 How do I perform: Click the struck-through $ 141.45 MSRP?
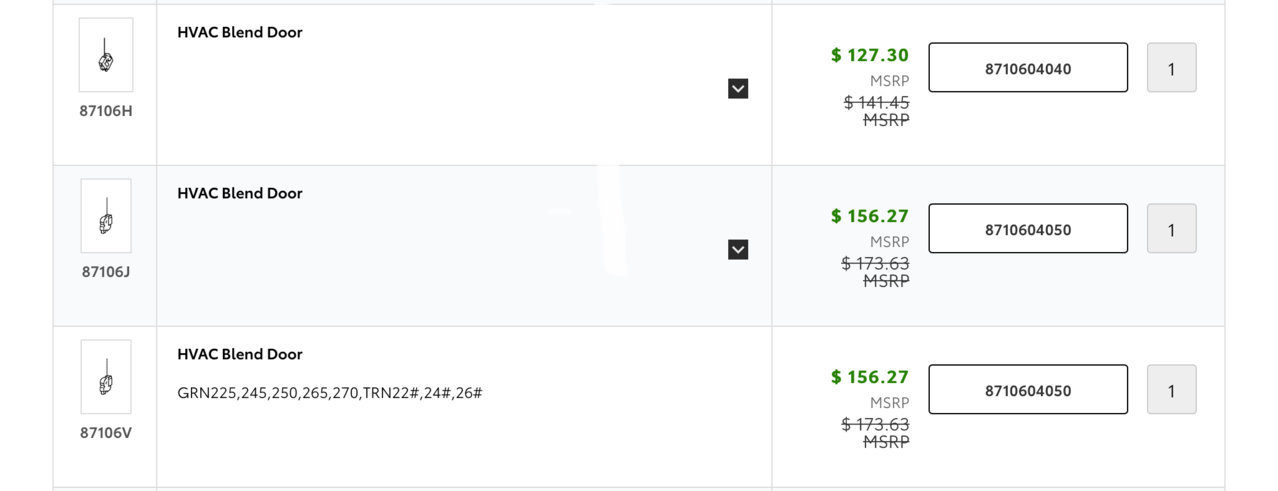point(877,110)
